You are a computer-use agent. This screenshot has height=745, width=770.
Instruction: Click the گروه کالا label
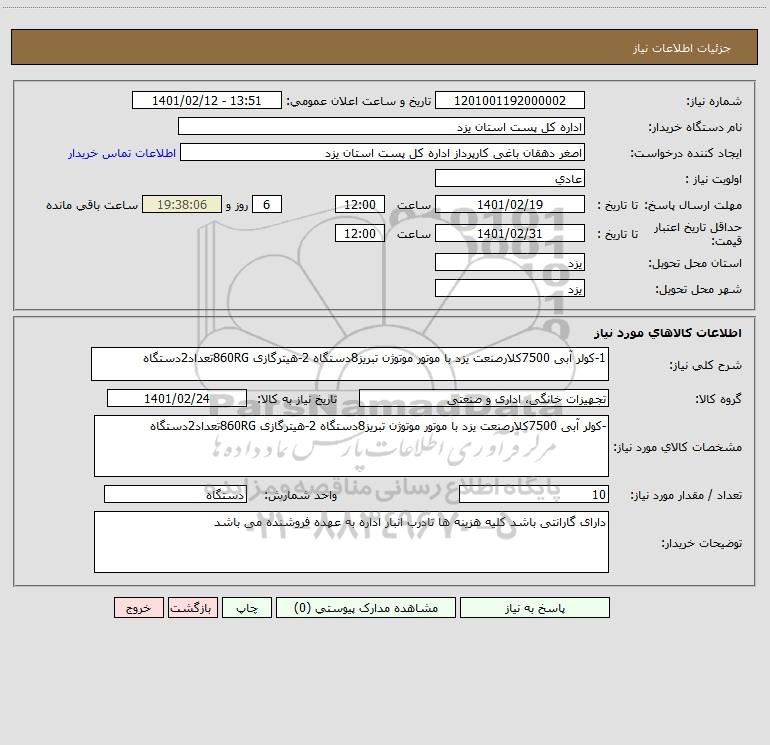point(718,399)
